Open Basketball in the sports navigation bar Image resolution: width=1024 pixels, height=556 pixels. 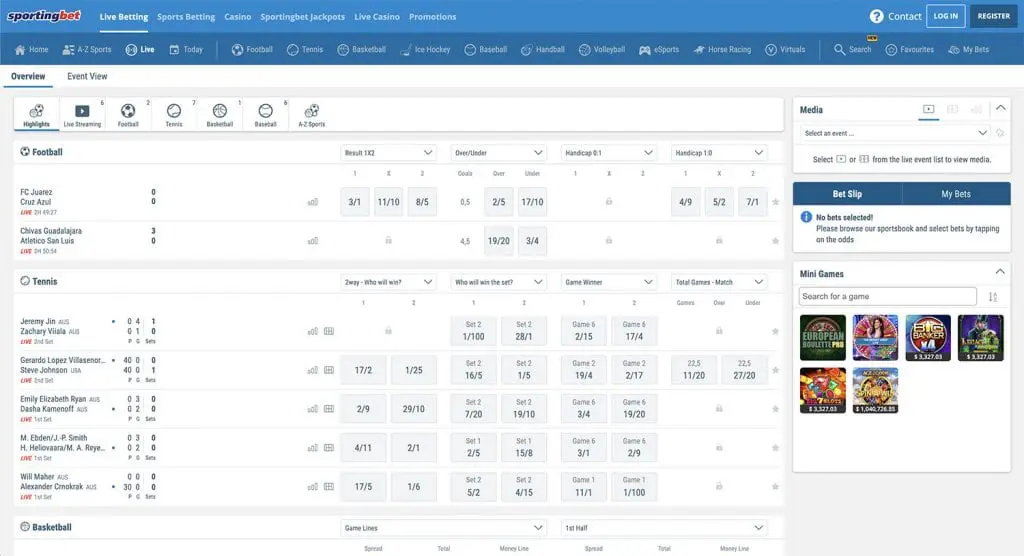point(362,50)
